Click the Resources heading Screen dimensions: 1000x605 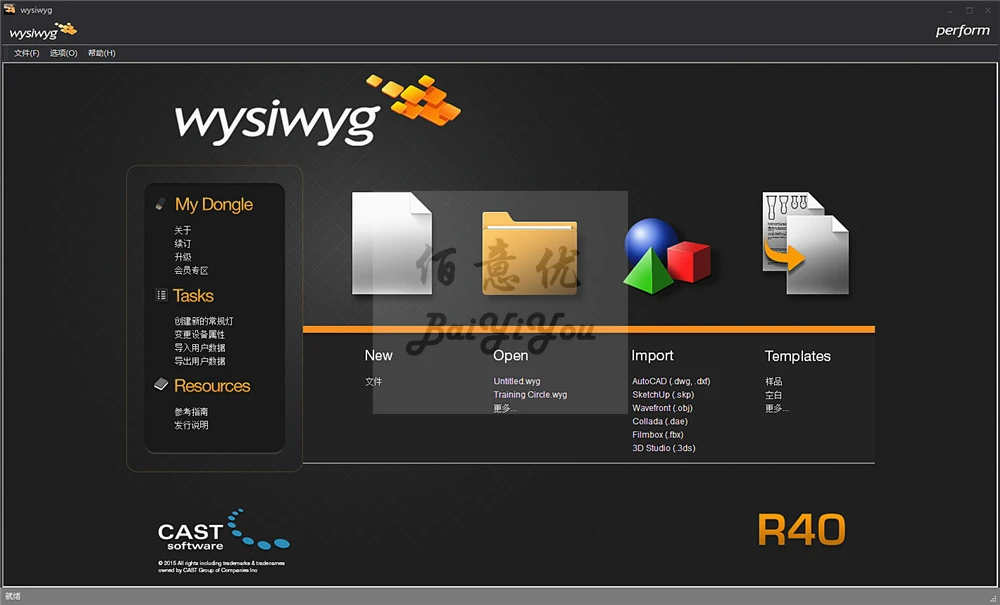coord(212,386)
